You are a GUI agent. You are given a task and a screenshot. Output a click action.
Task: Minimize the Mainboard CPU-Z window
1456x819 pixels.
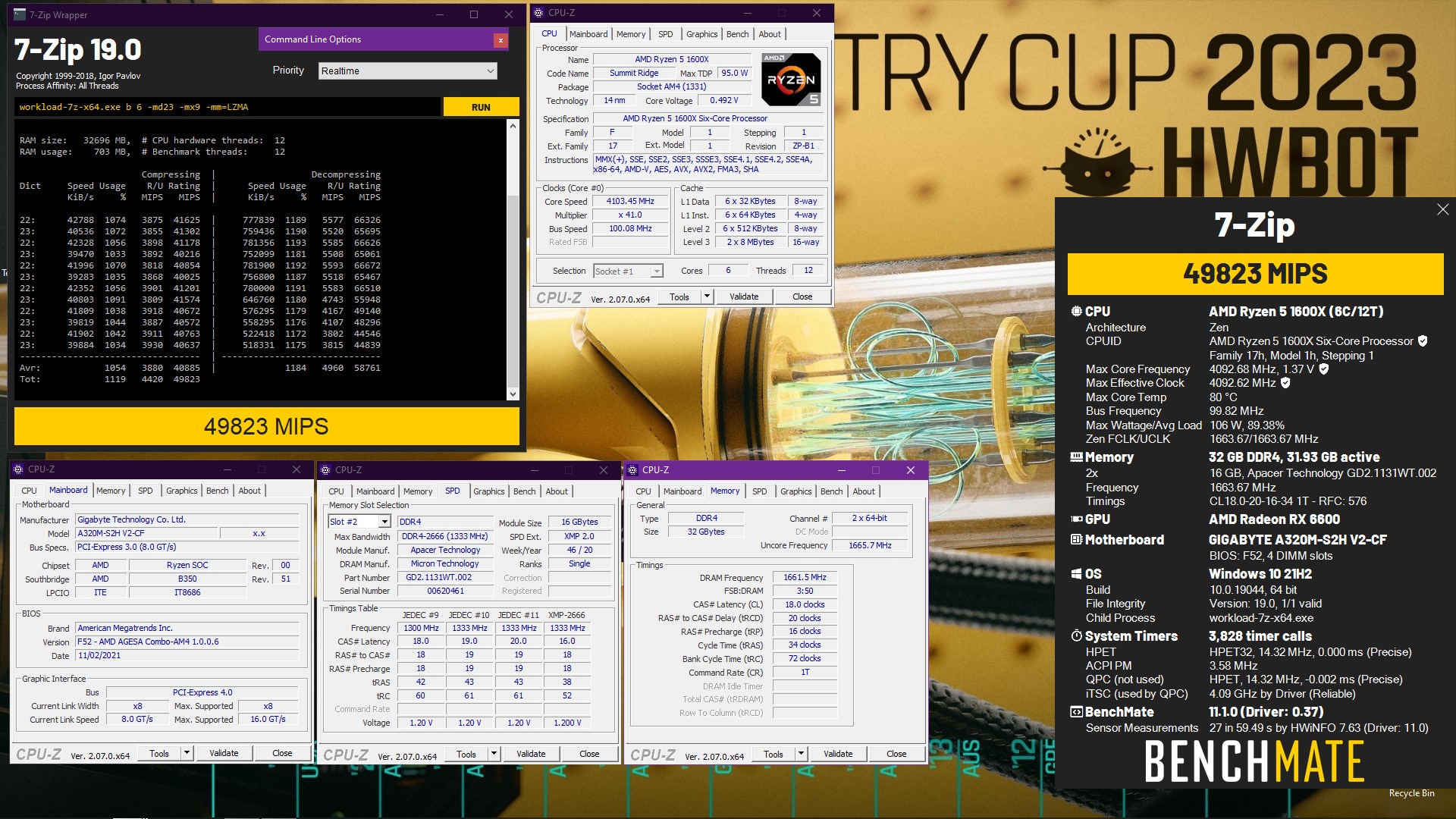(227, 469)
